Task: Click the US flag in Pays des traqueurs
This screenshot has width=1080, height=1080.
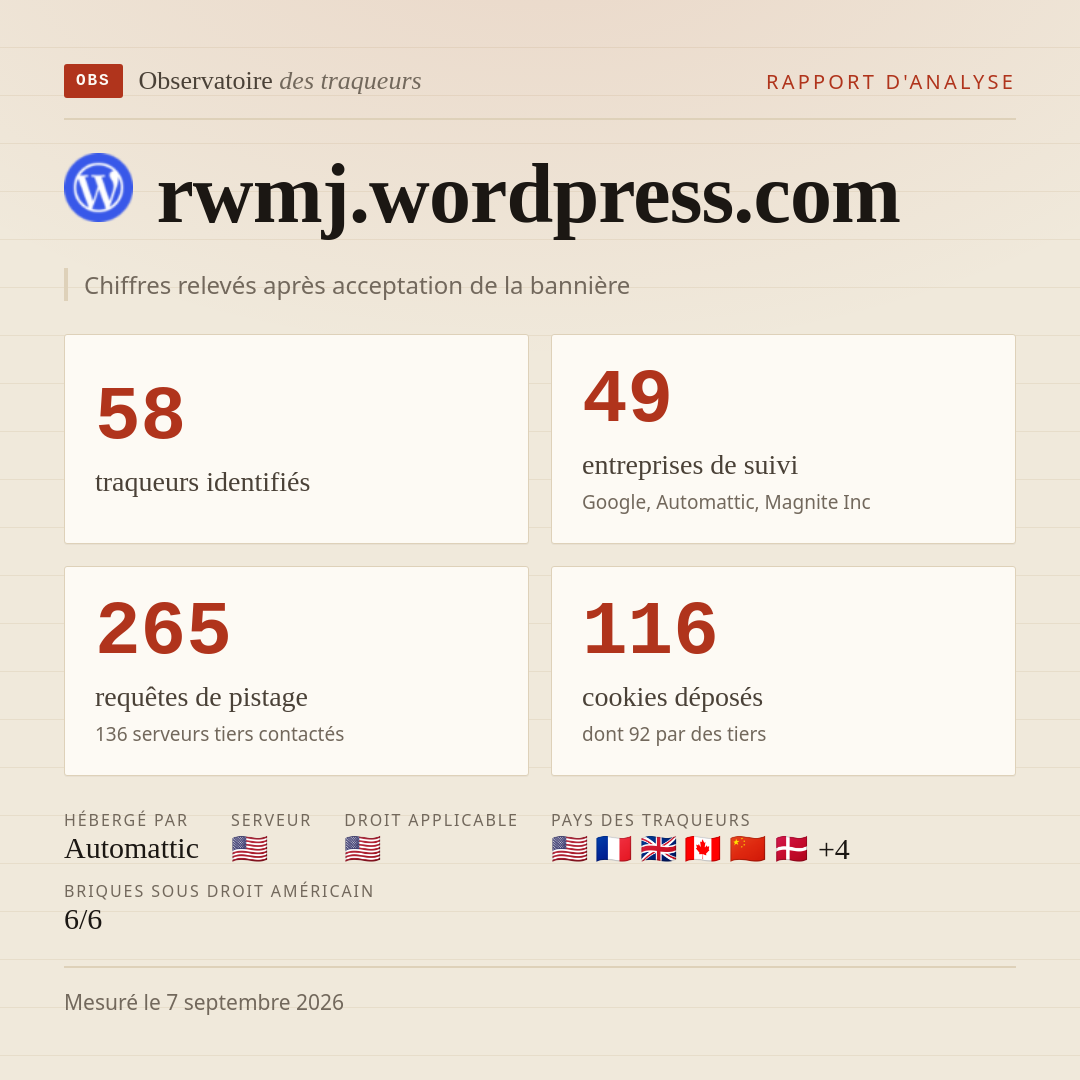Action: pos(570,849)
